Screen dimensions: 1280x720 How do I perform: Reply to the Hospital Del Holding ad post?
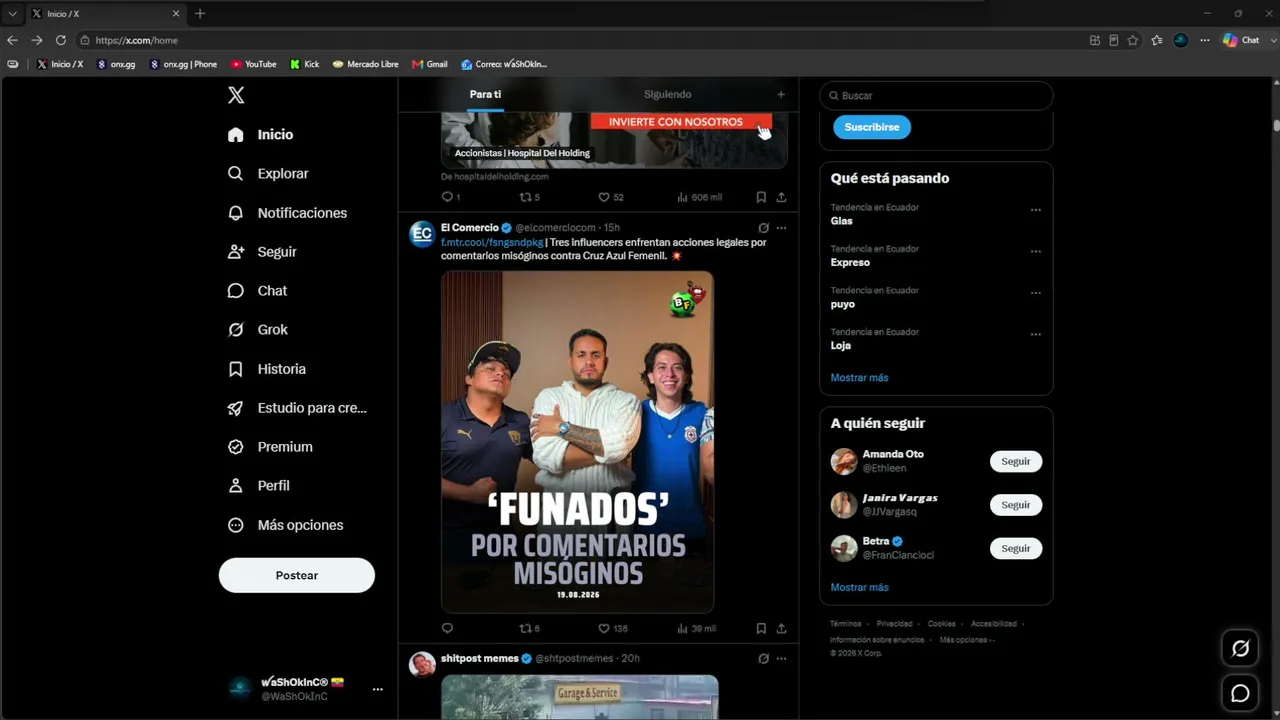coord(451,197)
